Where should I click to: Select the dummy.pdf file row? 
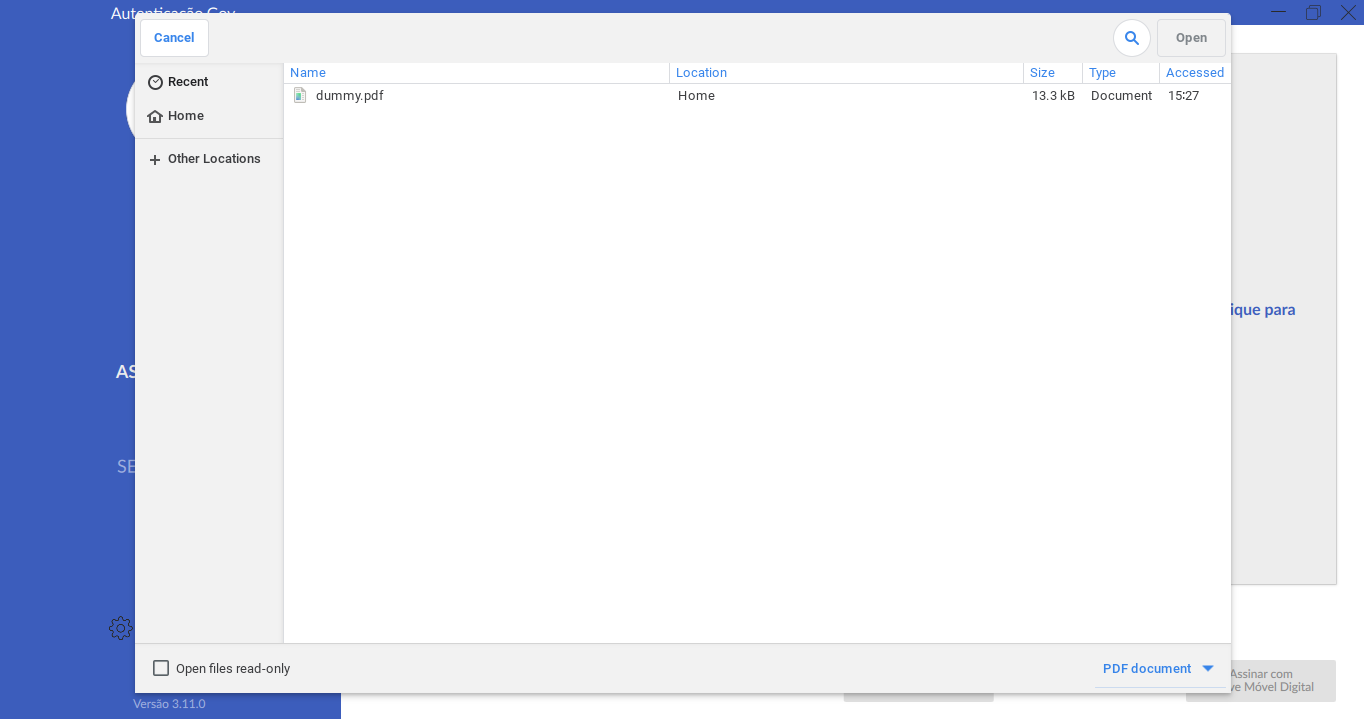(500, 96)
